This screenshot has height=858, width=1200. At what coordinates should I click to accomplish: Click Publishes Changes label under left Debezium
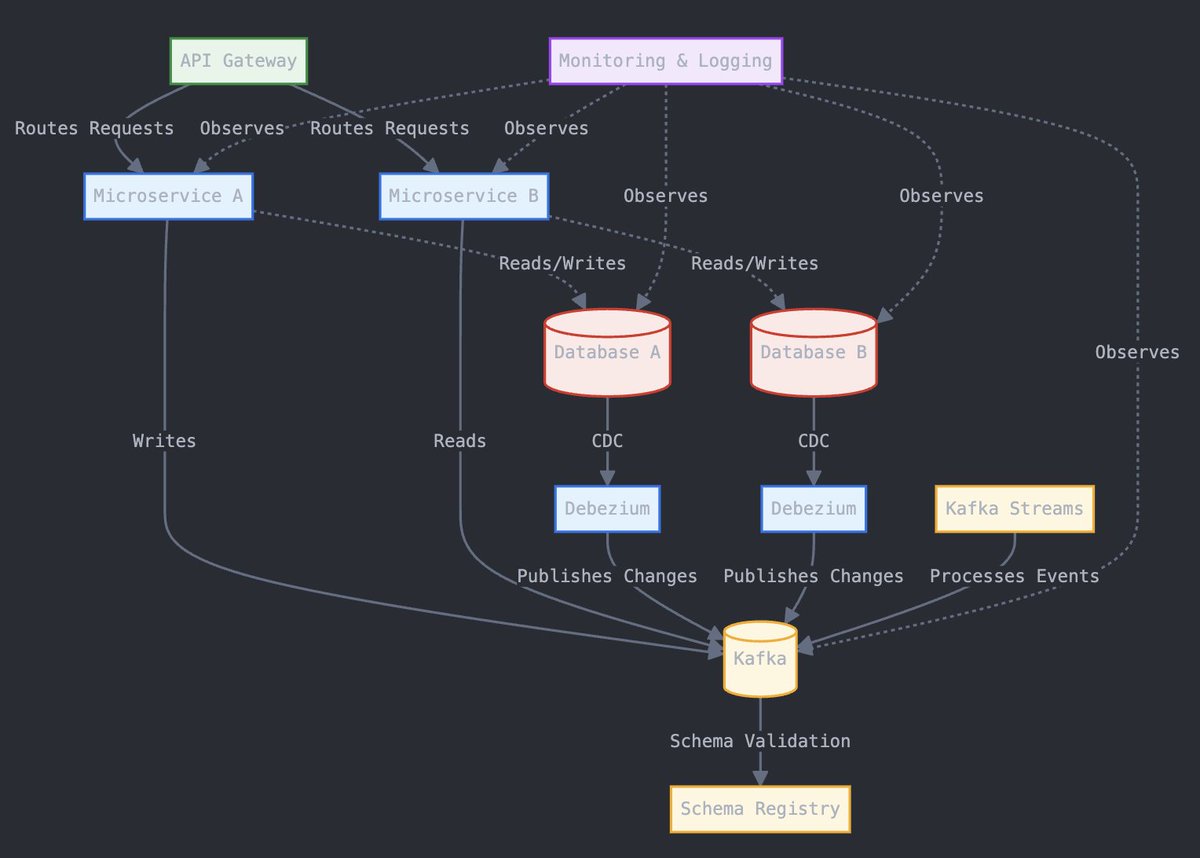pos(607,576)
